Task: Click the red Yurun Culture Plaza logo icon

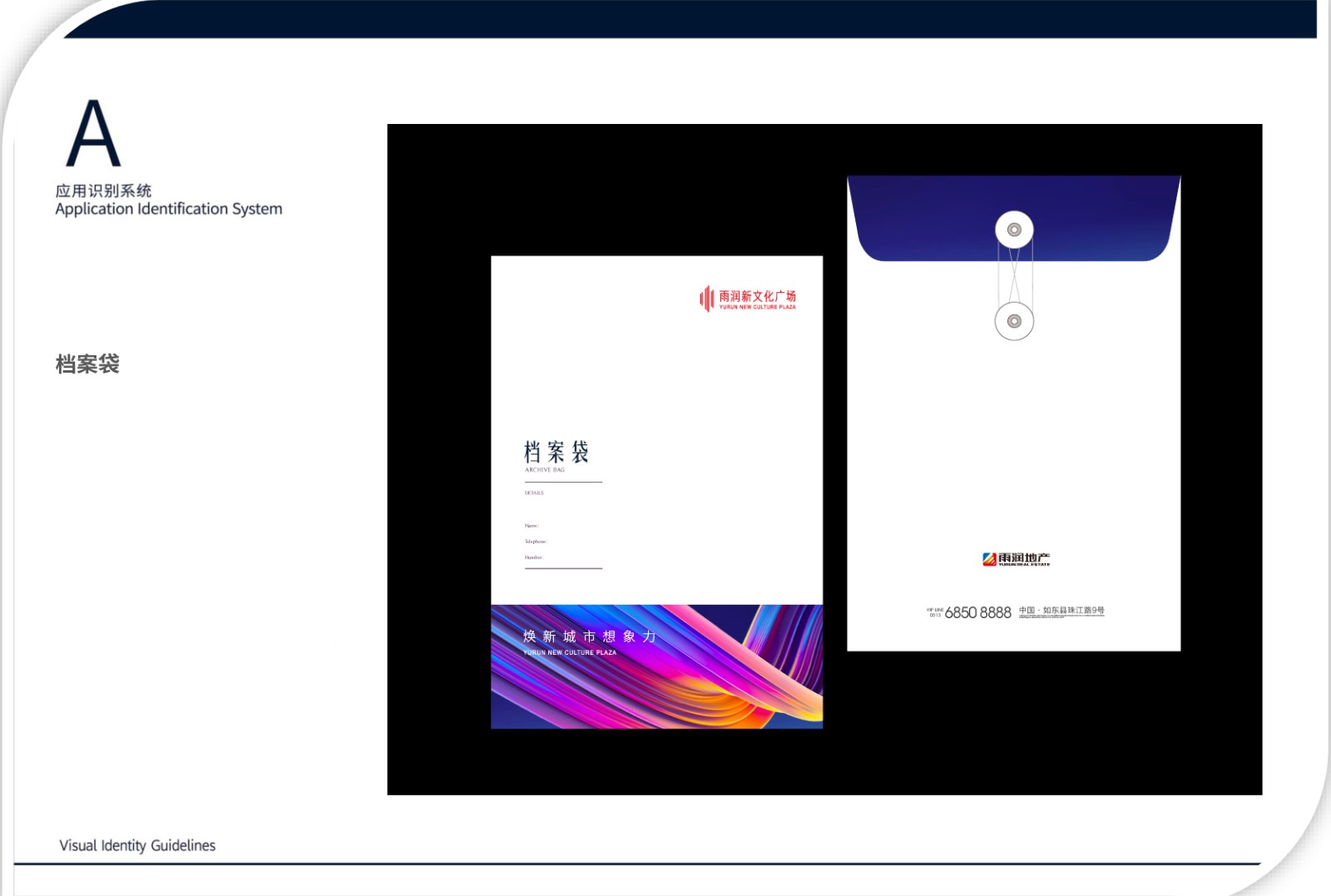Action: [x=706, y=299]
